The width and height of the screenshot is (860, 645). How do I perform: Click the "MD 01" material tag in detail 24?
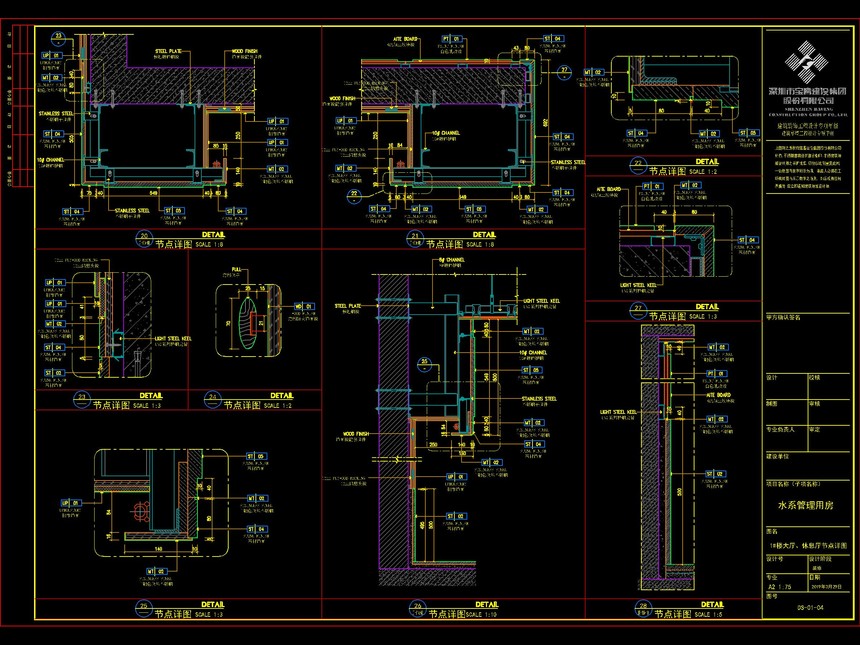304,307
